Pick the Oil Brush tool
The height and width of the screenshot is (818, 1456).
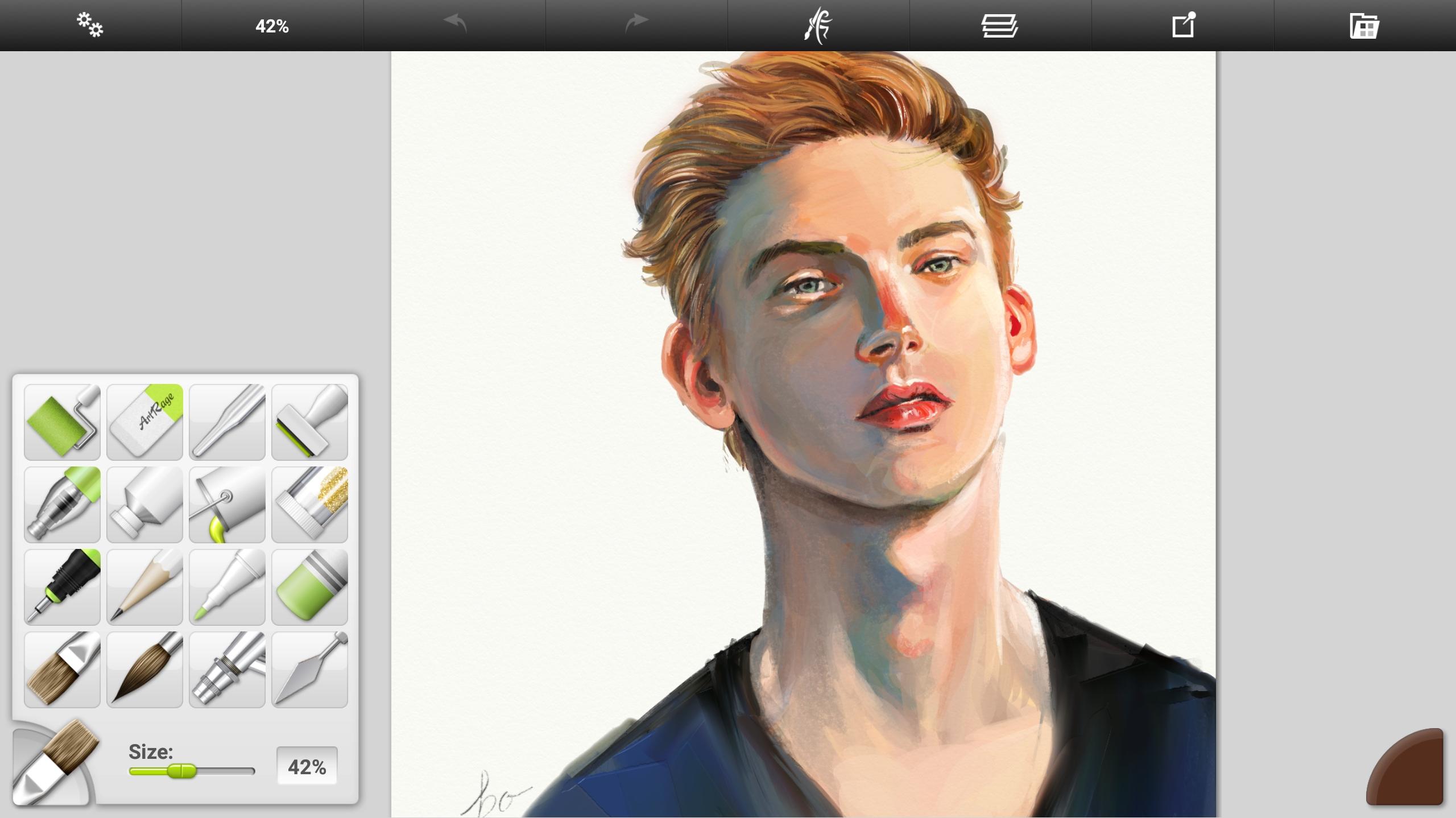pyautogui.click(x=62, y=670)
